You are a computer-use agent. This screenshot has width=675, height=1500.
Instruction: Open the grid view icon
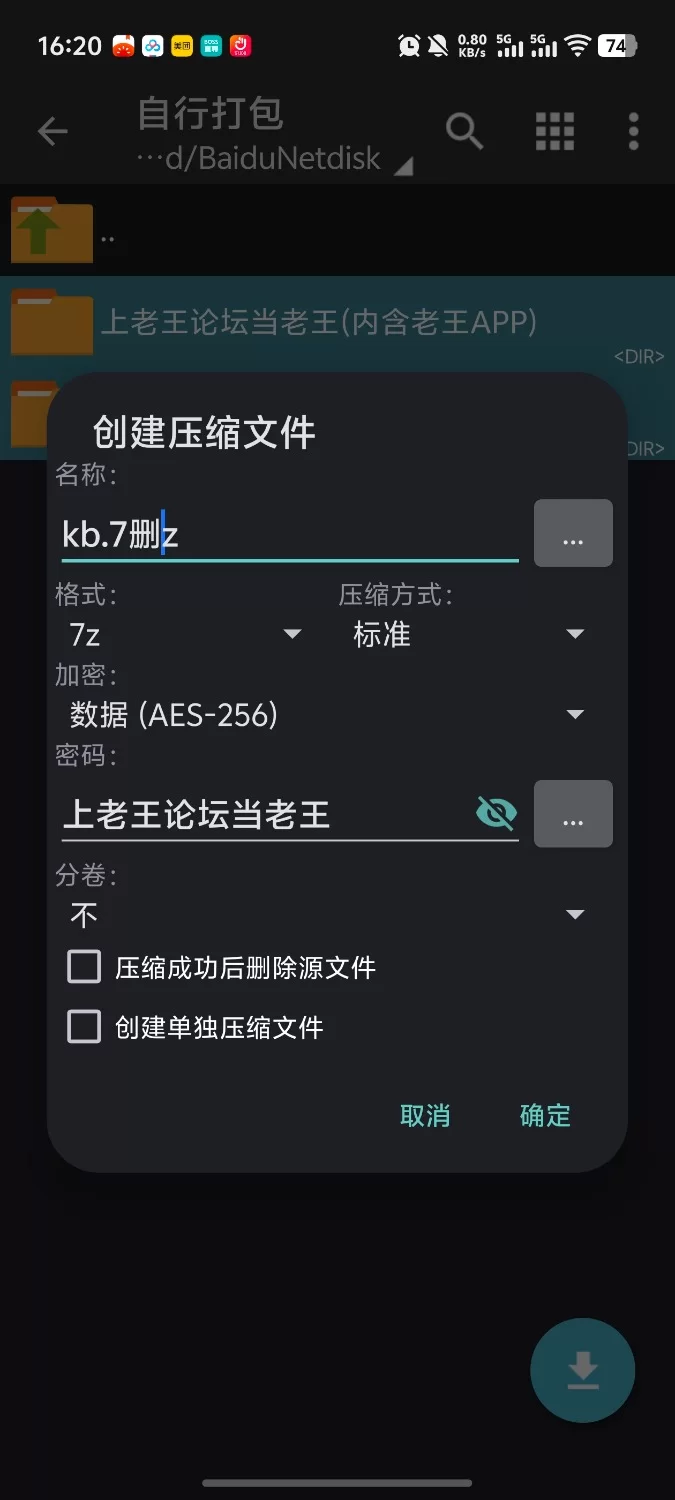[554, 131]
